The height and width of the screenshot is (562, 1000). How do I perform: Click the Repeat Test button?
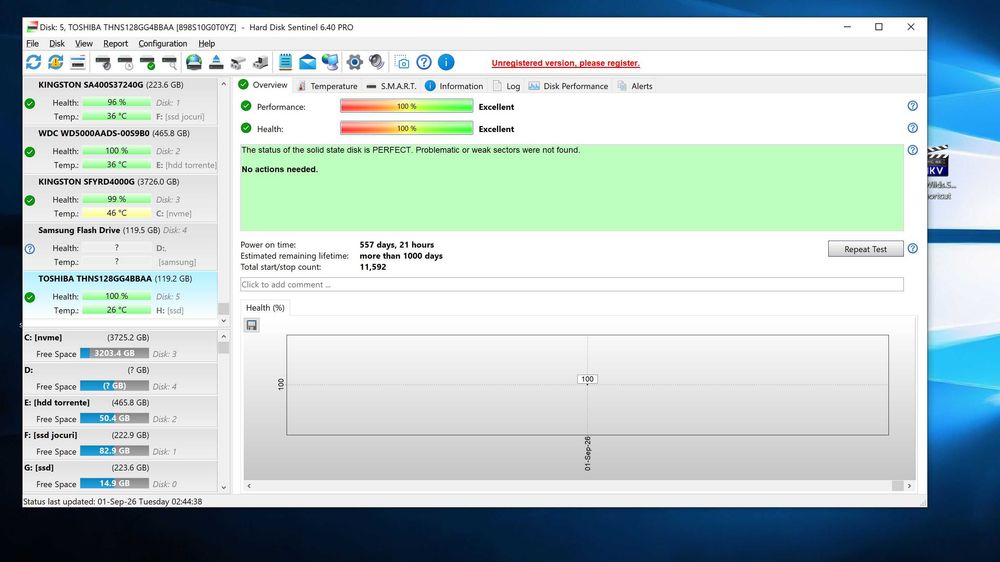(x=865, y=249)
